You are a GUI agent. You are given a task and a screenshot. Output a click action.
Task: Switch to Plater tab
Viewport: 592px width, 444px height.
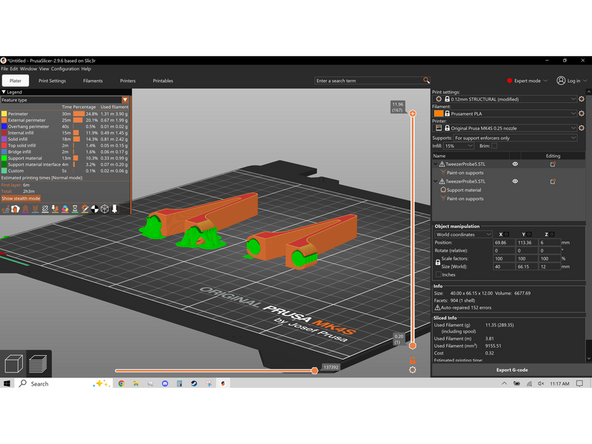click(15, 81)
